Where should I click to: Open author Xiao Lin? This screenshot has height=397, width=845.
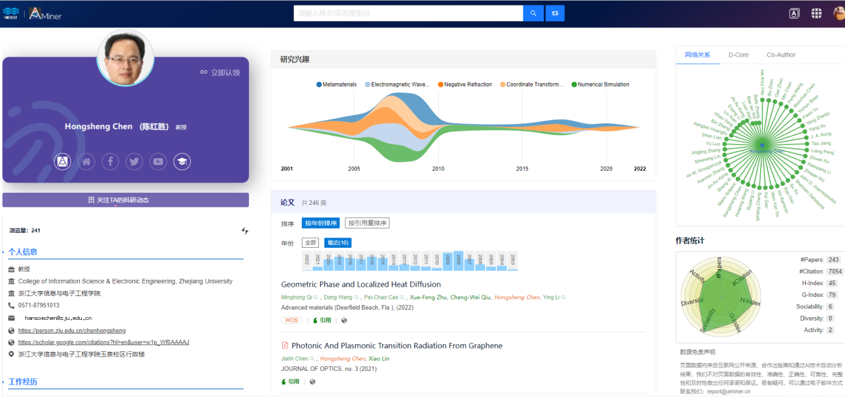[379, 359]
